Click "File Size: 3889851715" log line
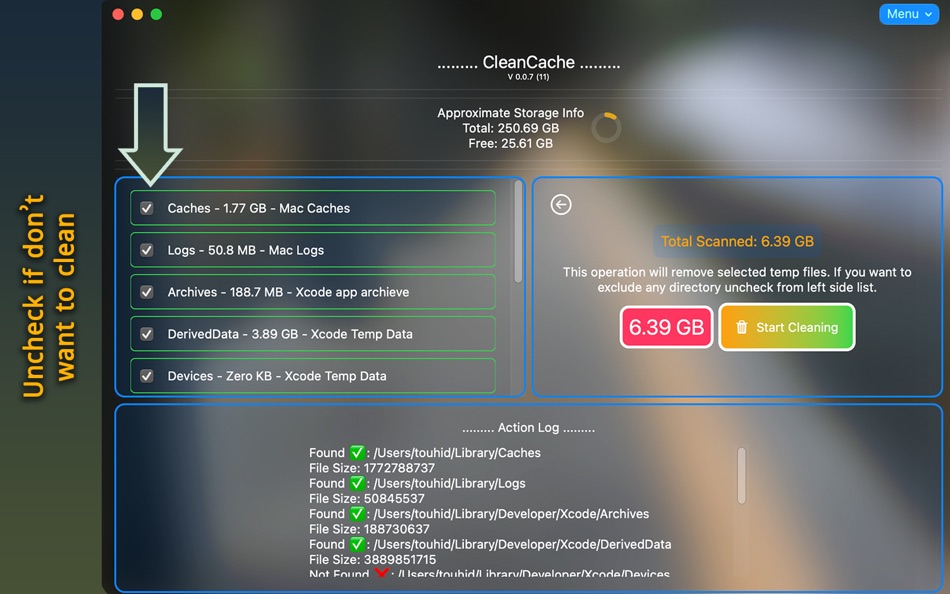The image size is (950, 594). (372, 559)
